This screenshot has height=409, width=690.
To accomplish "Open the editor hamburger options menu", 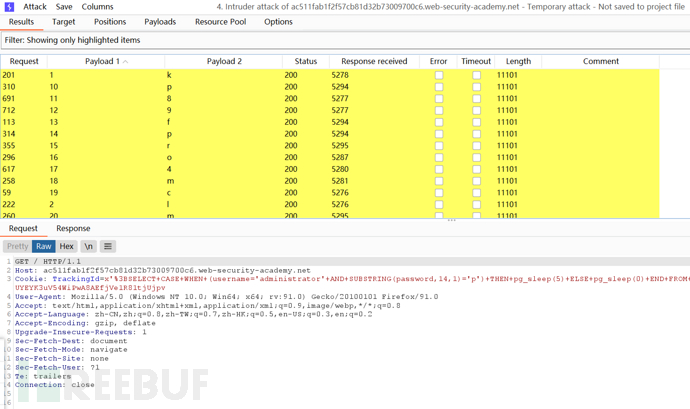I will coord(108,246).
